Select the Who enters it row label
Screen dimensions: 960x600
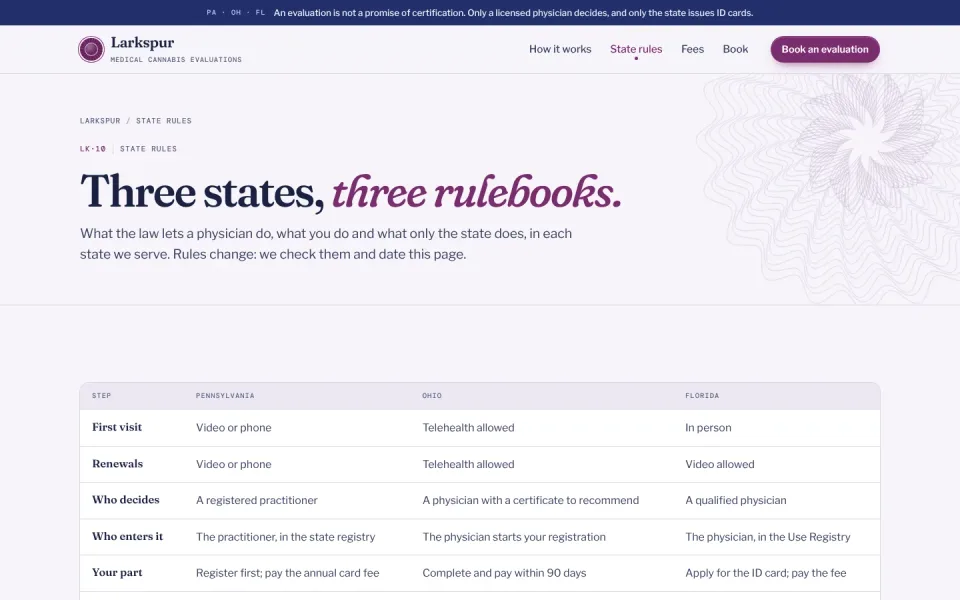pyautogui.click(x=127, y=536)
